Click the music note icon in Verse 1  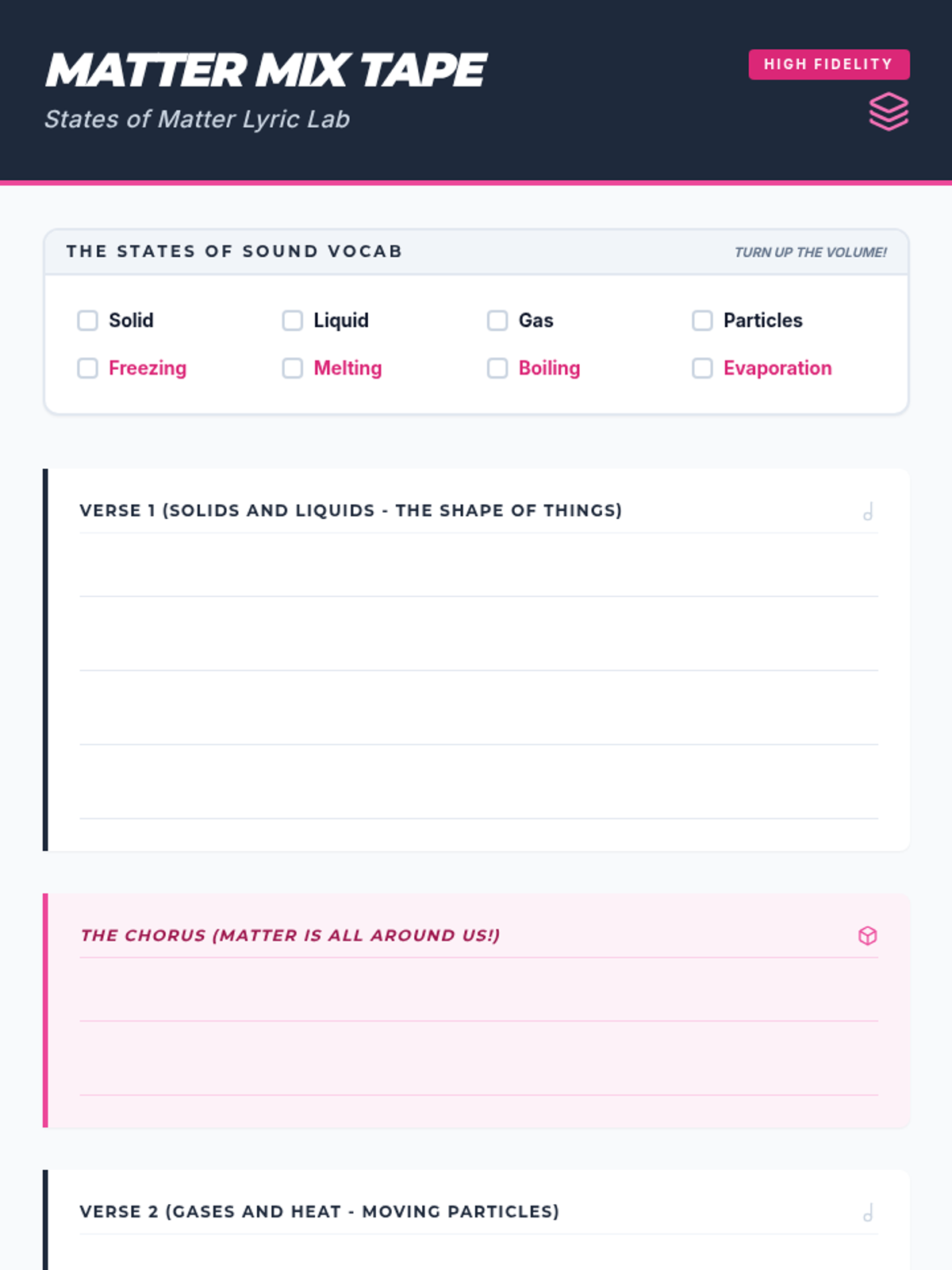[868, 511]
